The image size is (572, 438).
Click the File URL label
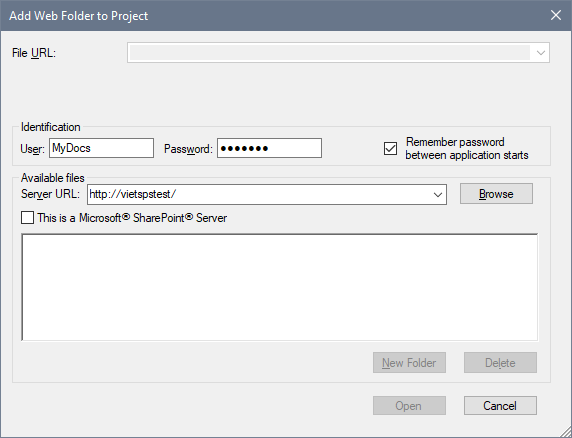tap(34, 53)
